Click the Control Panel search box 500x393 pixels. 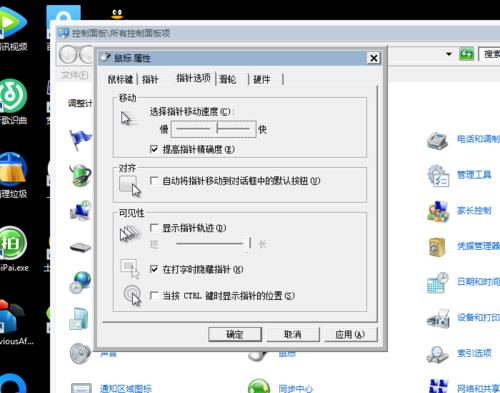coord(489,54)
